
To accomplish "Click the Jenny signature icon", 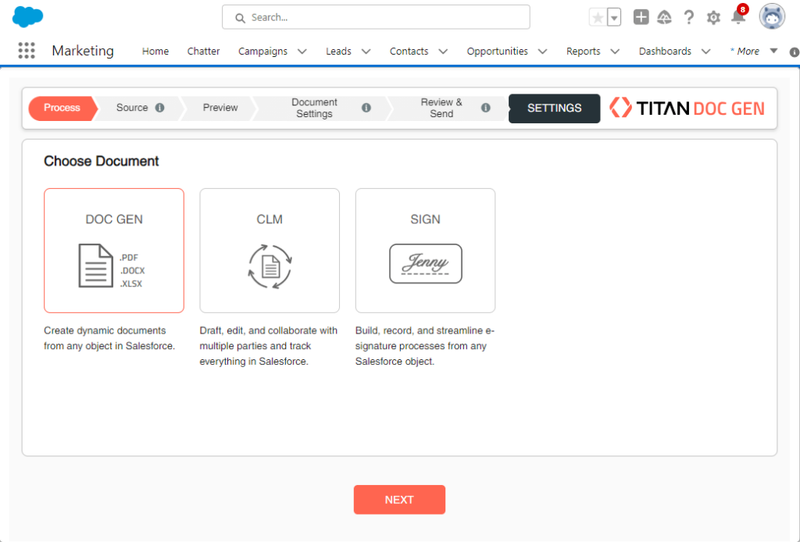I will tap(426, 263).
